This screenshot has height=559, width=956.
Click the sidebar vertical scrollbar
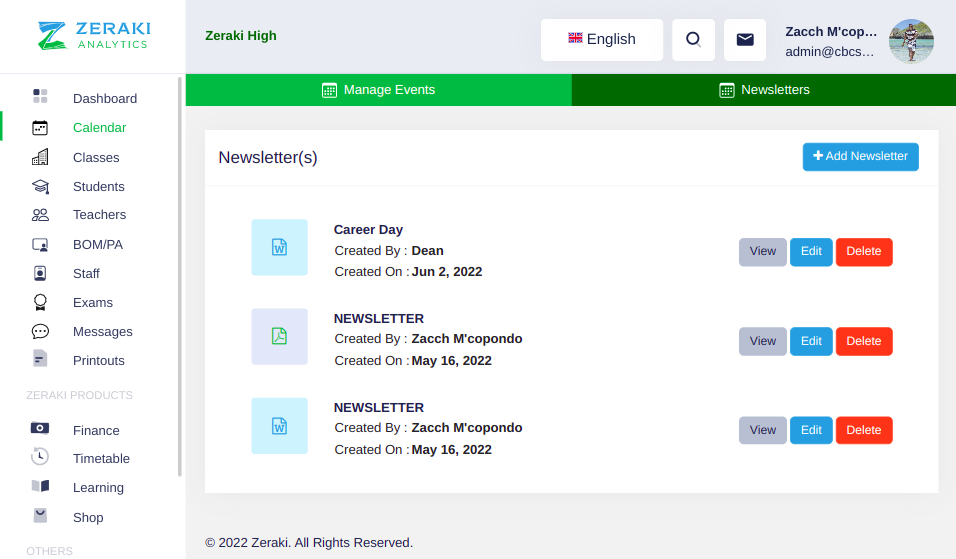[180, 277]
